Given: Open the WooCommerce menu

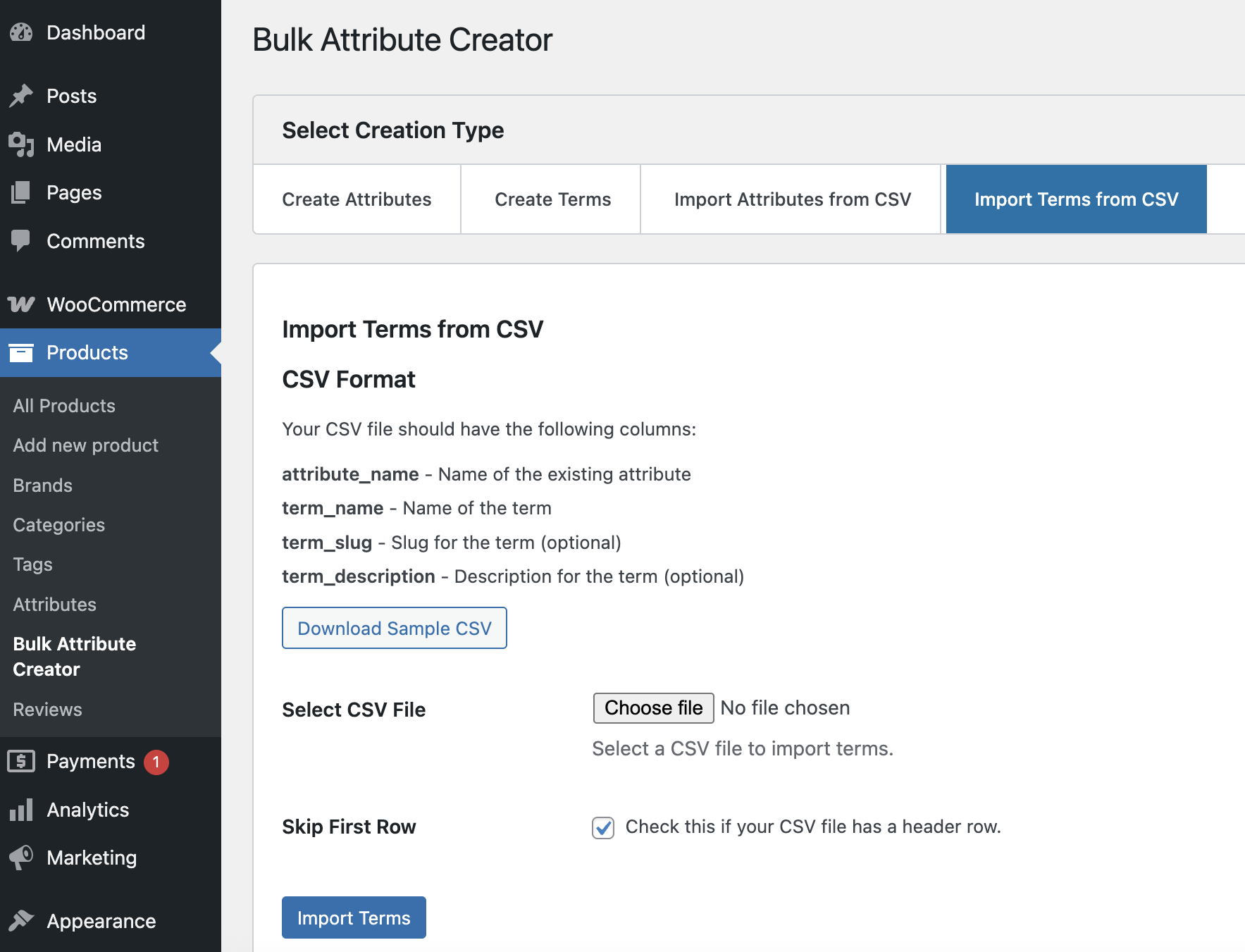Looking at the screenshot, I should tap(111, 304).
